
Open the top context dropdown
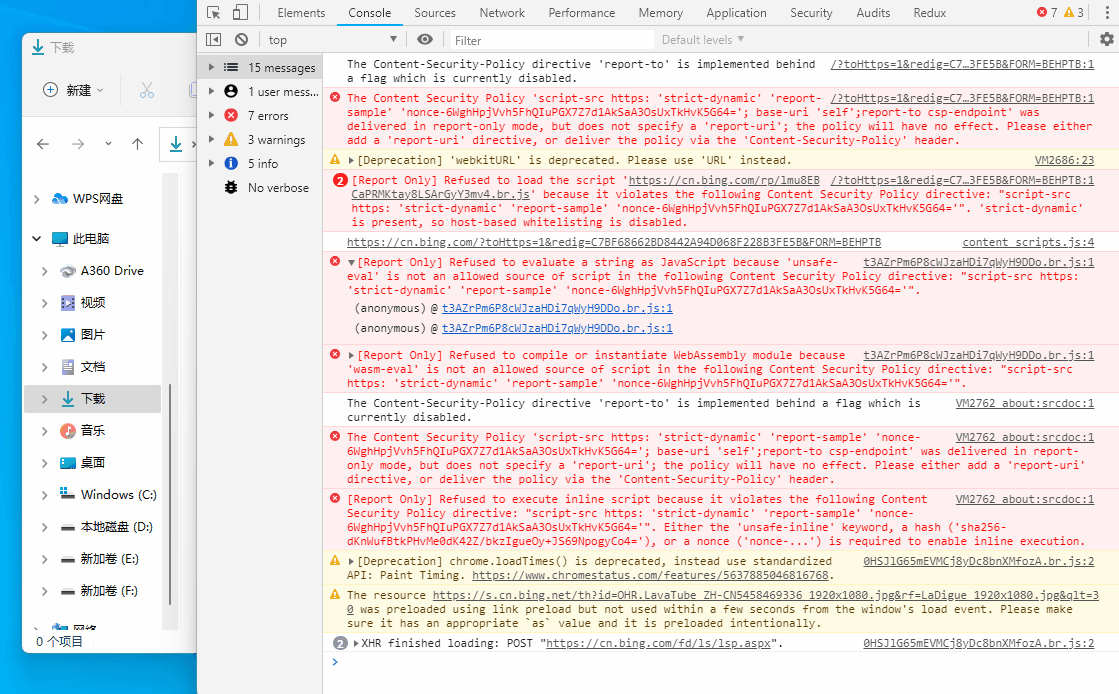click(x=333, y=40)
